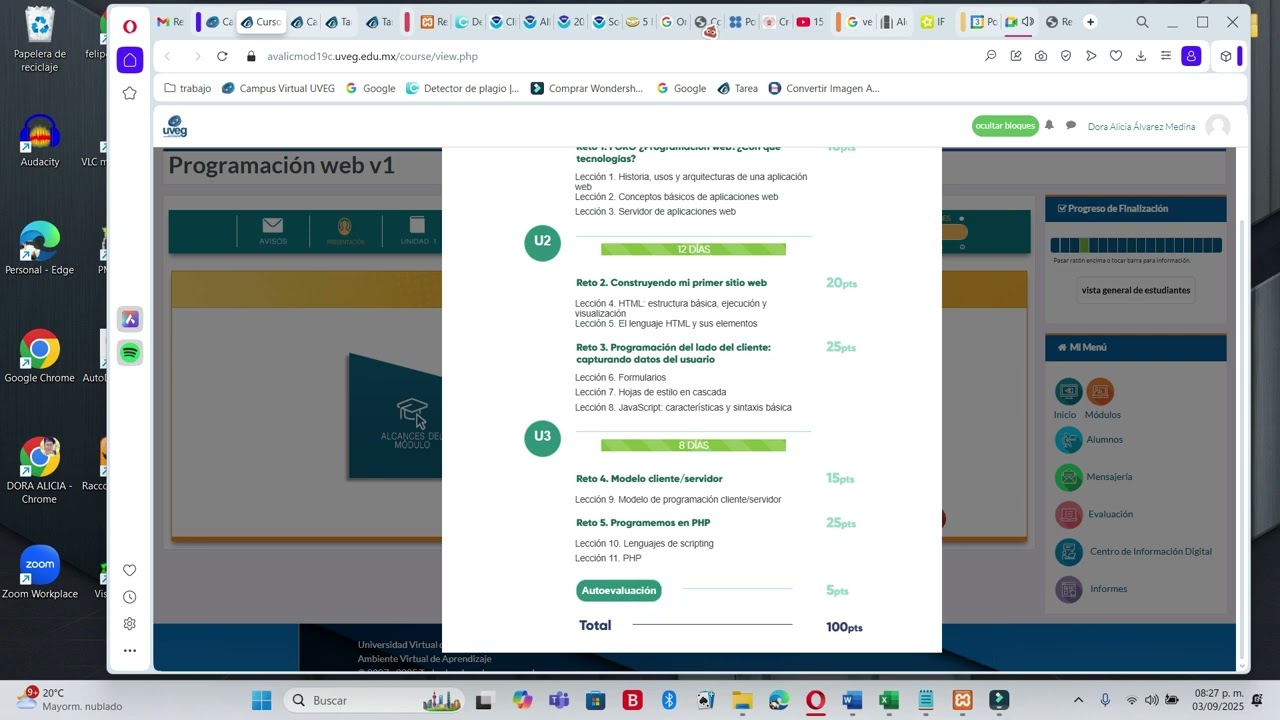Open notifications bell in UVEG header
Image resolution: width=1280 pixels, height=720 pixels.
point(1049,126)
